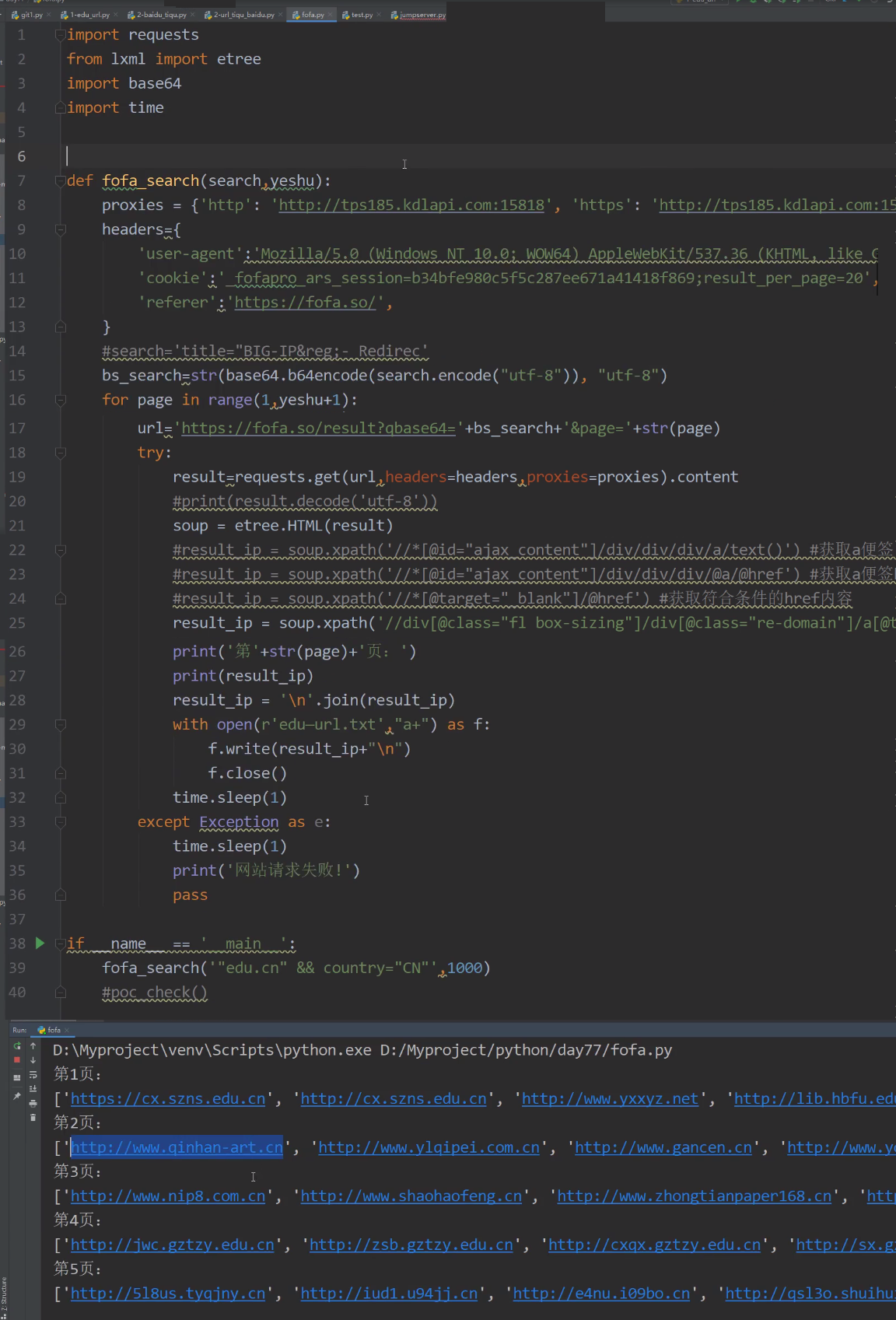Fold the try block at line 18
This screenshot has width=896, height=1320.
click(x=60, y=453)
